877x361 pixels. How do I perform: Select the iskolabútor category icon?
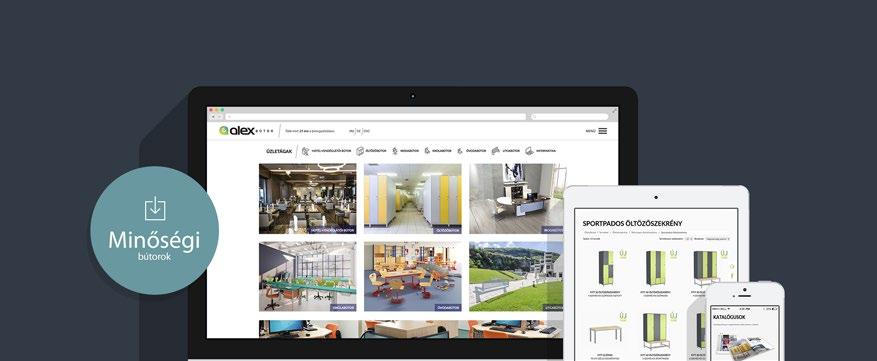coord(427,151)
